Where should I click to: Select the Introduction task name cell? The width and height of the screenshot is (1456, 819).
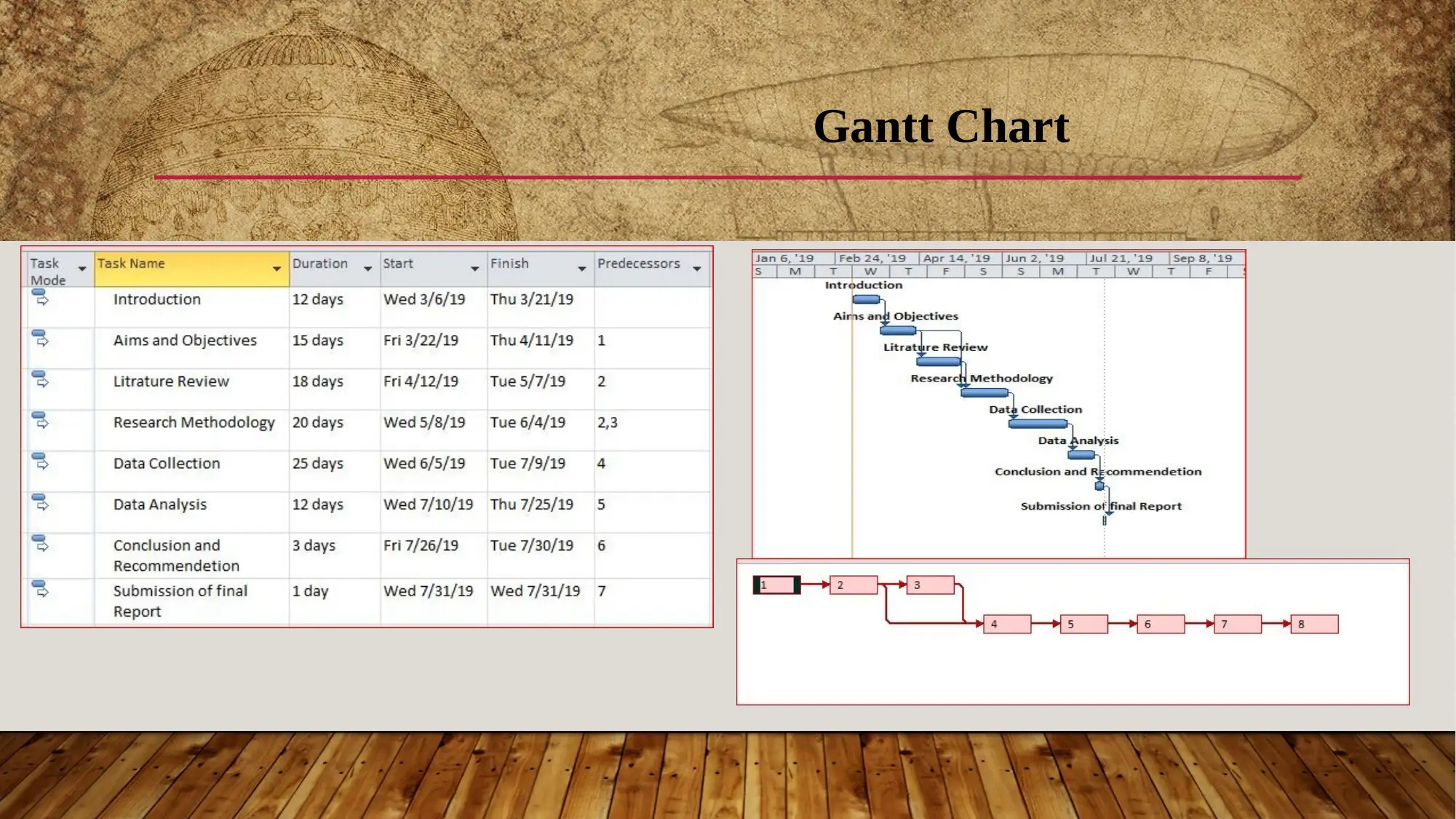pos(191,306)
